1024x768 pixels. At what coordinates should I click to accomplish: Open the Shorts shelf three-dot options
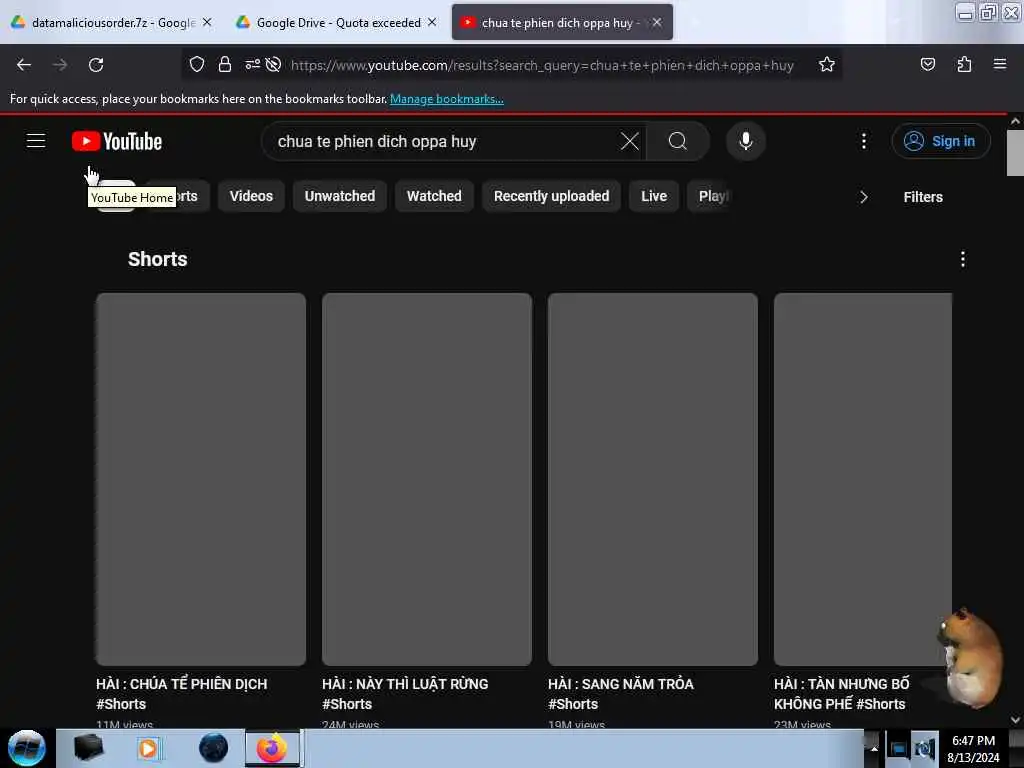[963, 259]
